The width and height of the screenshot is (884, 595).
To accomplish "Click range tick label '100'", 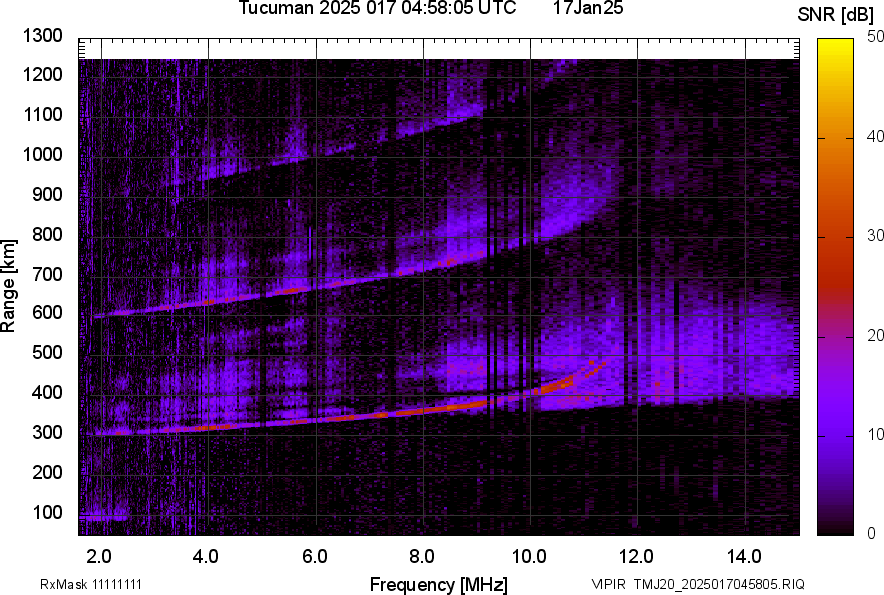I will coord(47,512).
